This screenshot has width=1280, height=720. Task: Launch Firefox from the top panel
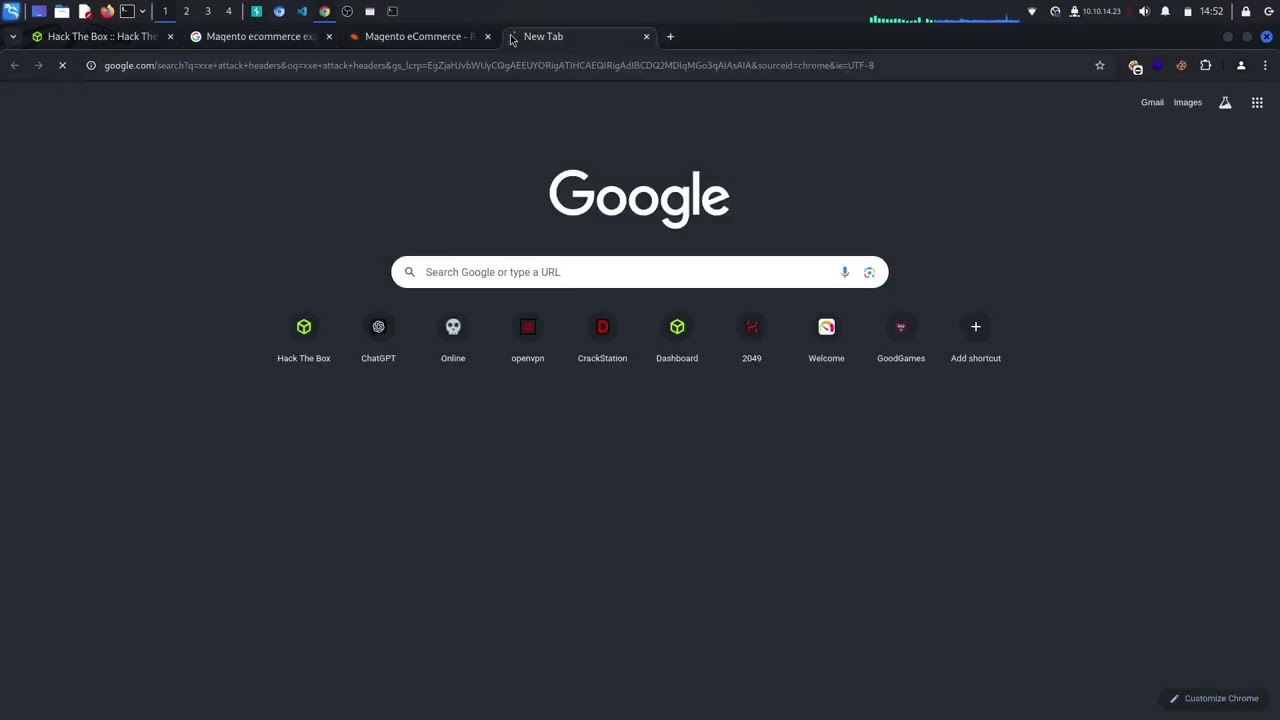tap(107, 11)
